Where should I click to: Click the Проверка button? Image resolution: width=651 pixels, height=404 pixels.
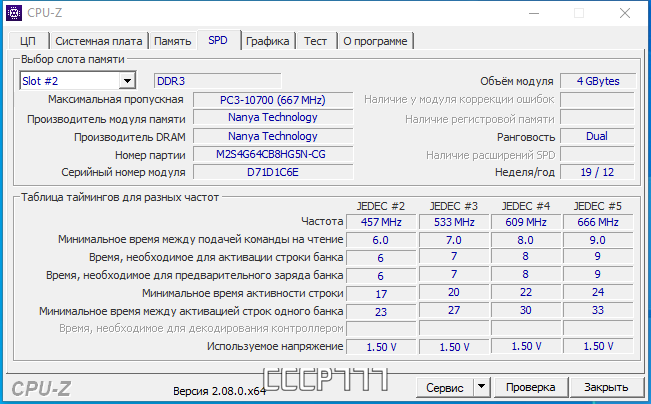point(530,387)
